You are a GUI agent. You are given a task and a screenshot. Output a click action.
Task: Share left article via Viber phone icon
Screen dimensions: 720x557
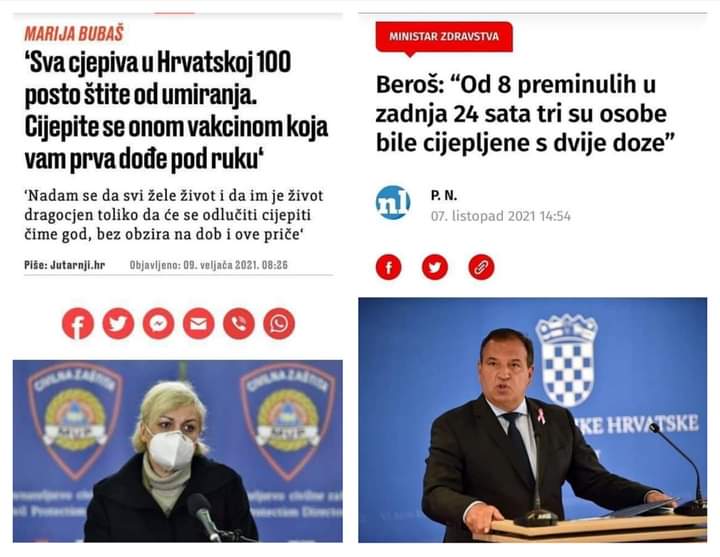pyautogui.click(x=239, y=324)
